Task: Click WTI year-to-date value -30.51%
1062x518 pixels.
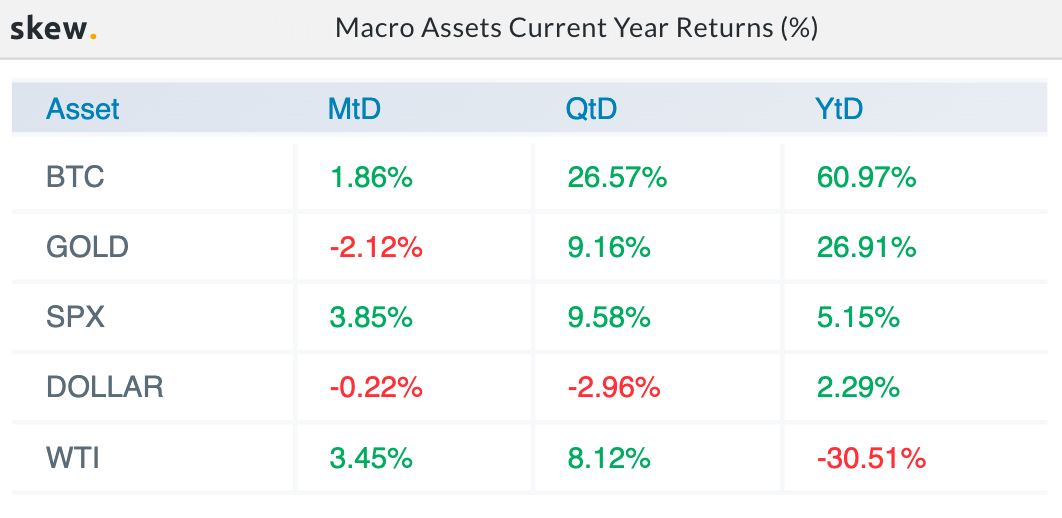Action: click(870, 458)
